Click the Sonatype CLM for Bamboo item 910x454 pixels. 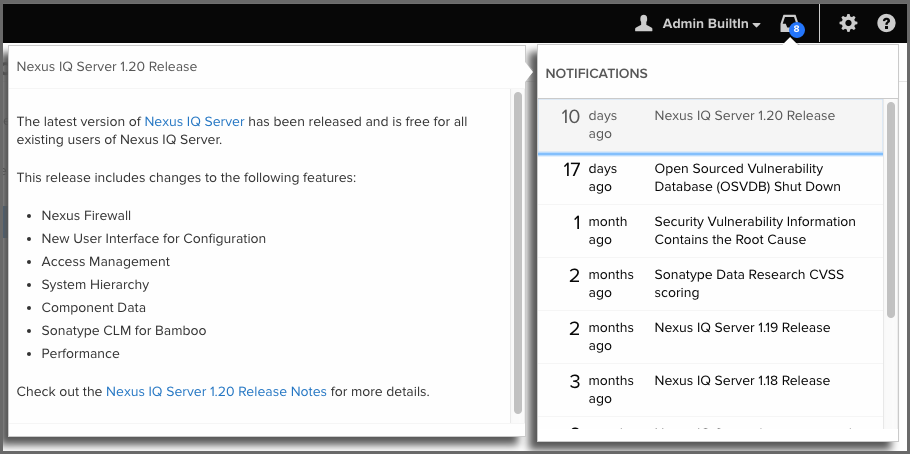pos(124,330)
